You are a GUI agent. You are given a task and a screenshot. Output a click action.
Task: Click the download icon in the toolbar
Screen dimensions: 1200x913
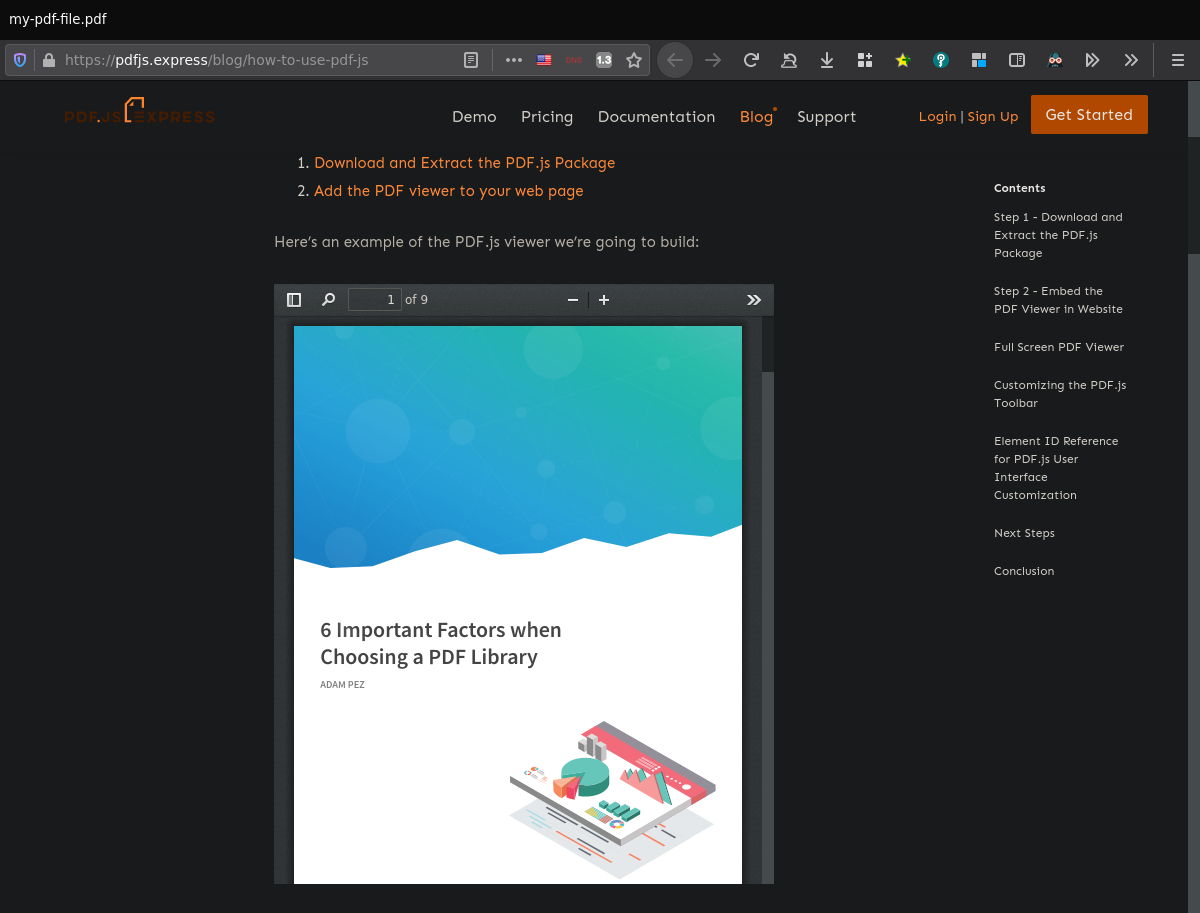(x=827, y=60)
